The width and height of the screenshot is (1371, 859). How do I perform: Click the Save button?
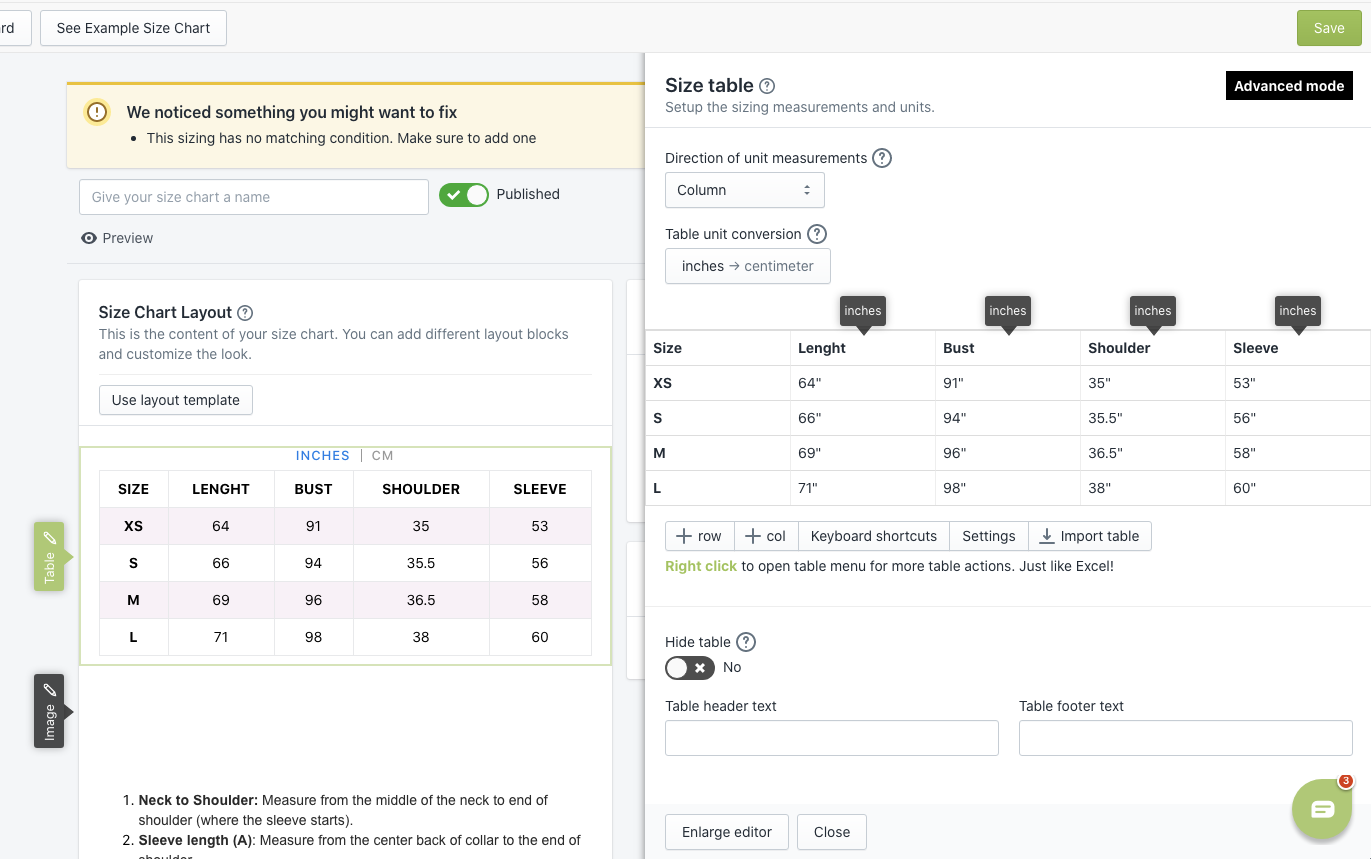coord(1329,28)
